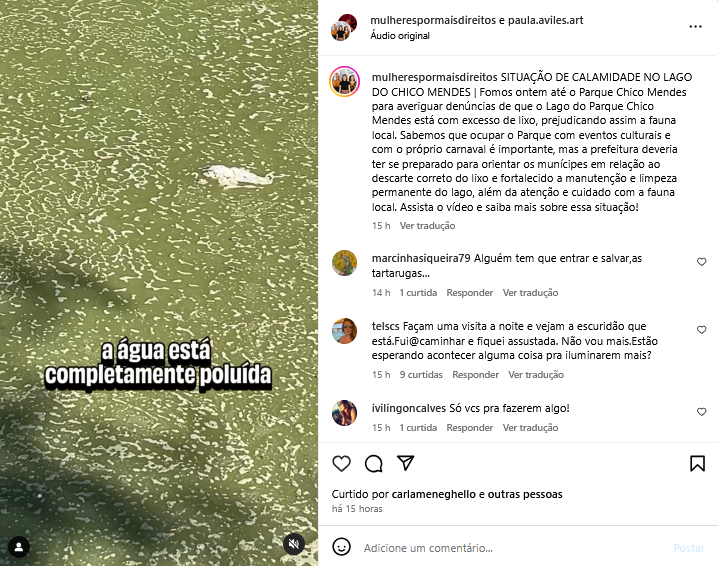This screenshot has height=566, width=718.
Task: Like ivilingoncalves's comment
Action: click(702, 412)
